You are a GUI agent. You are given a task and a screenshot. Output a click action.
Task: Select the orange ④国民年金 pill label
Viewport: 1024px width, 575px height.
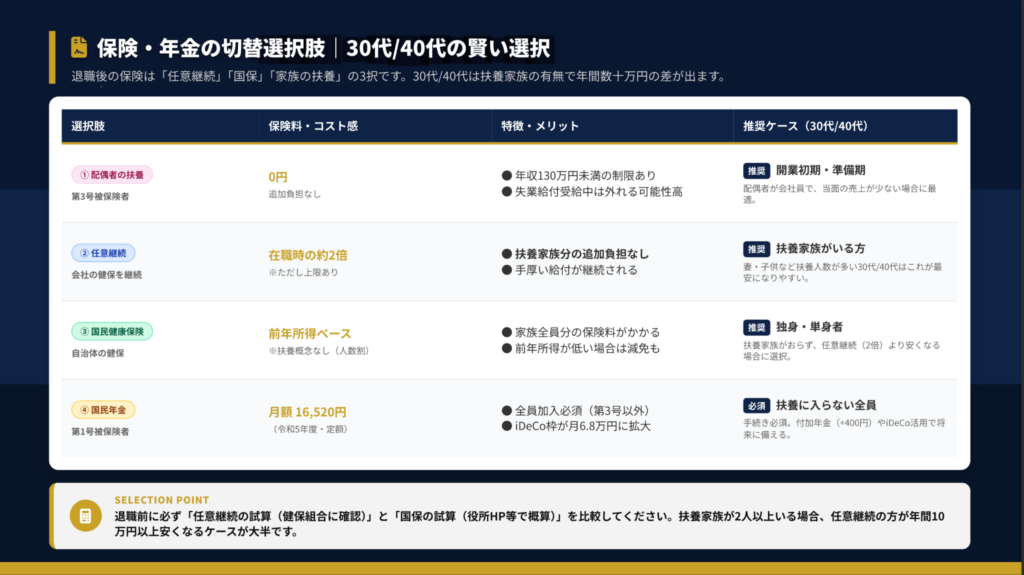(103, 409)
